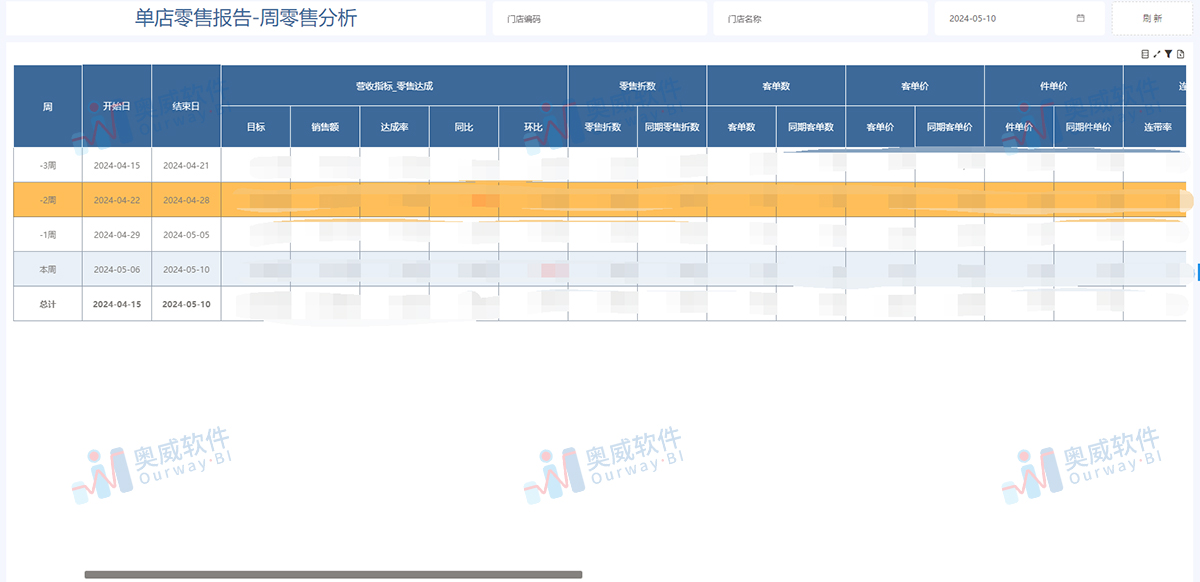Open the table data view icon
Screen dimensions: 1200x582
pyautogui.click(x=1145, y=54)
